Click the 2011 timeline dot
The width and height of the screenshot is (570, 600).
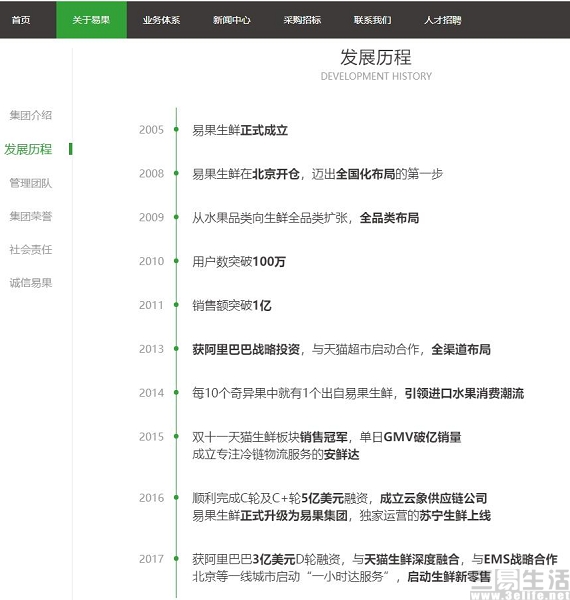click(x=176, y=305)
